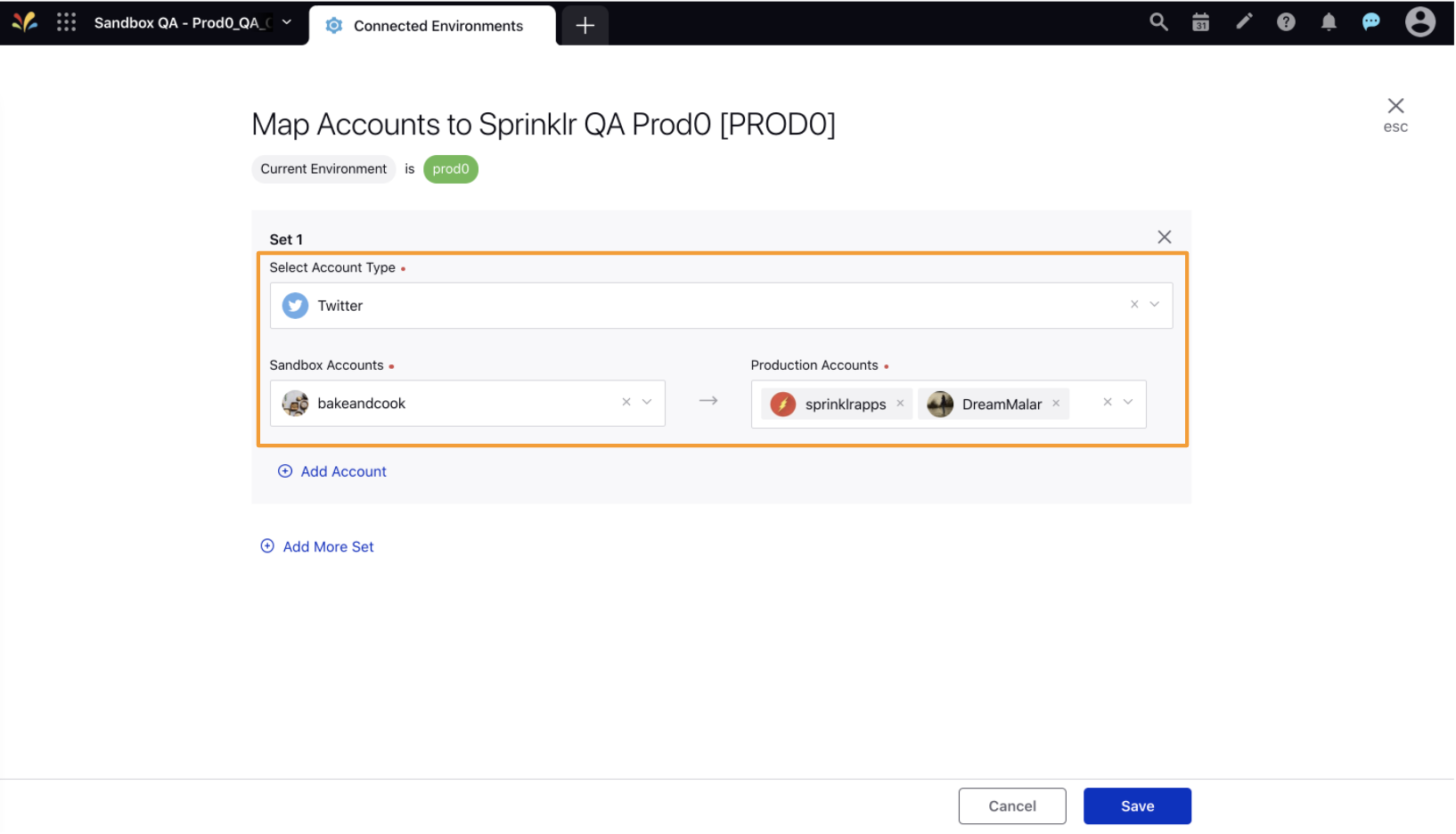Screen dimensions: 1456x834
Task: Click the bakeandcook avatar thumbnail
Action: 295,404
